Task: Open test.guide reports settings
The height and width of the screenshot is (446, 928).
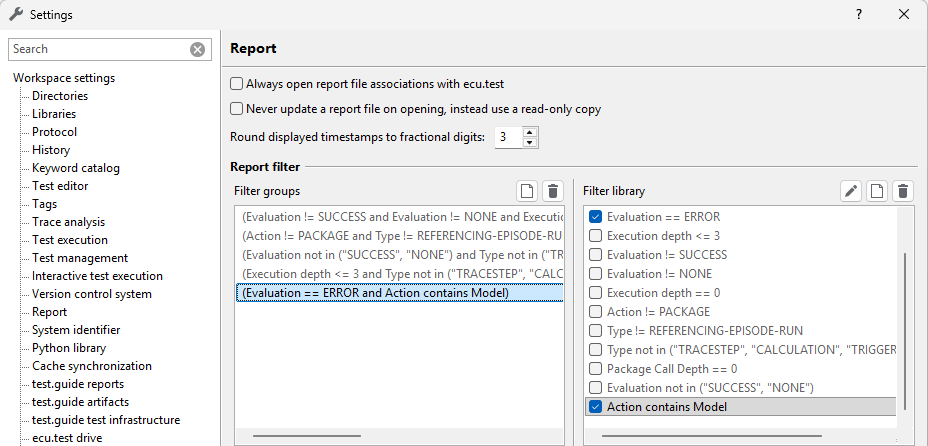Action: click(78, 384)
